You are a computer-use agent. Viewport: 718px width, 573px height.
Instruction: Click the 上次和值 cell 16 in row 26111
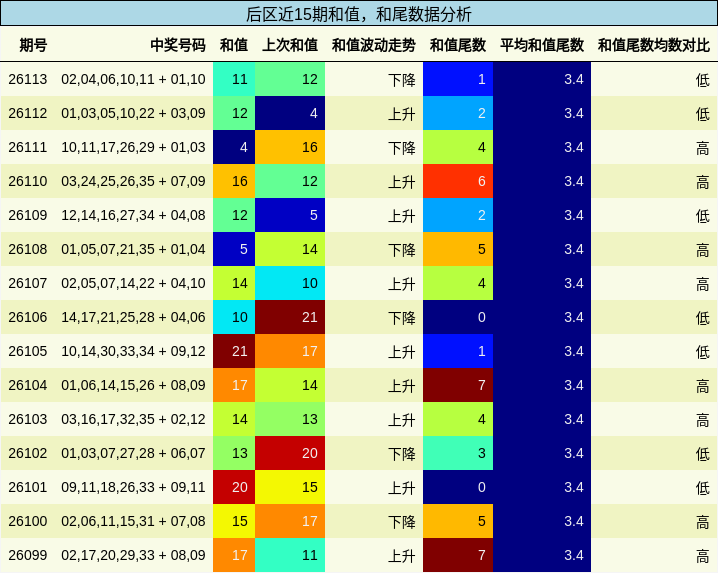[x=290, y=147]
